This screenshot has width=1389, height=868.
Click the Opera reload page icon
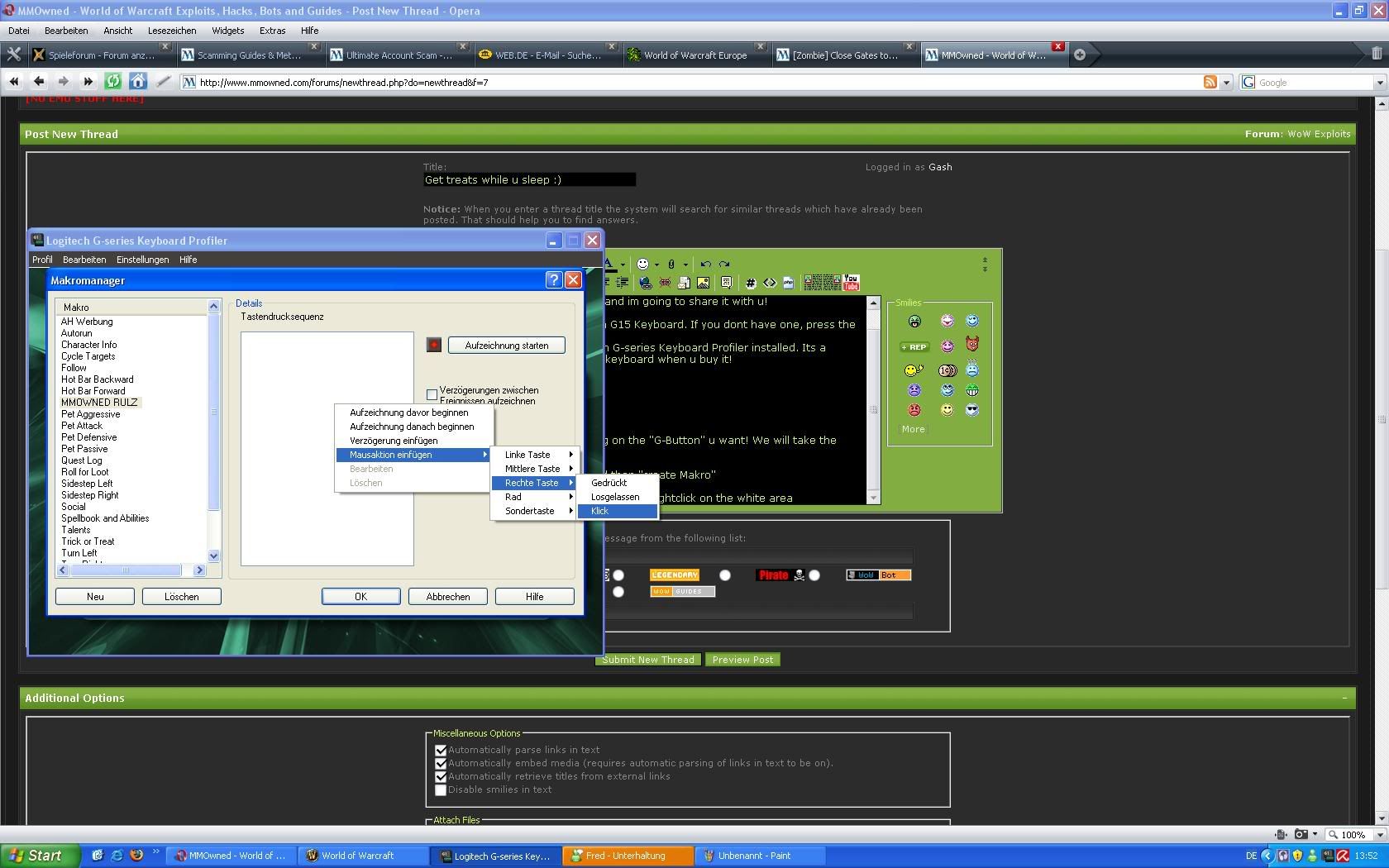[113, 81]
